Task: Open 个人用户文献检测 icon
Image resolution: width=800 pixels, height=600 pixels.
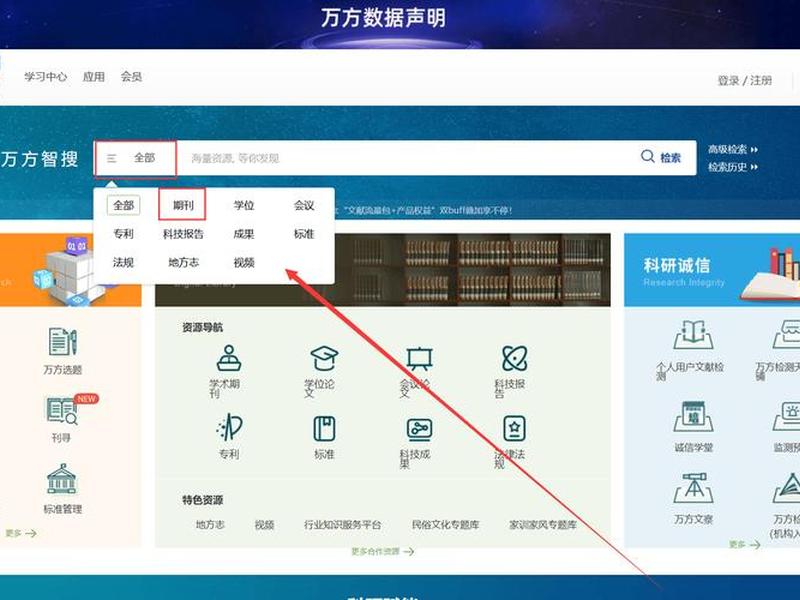Action: click(x=692, y=335)
